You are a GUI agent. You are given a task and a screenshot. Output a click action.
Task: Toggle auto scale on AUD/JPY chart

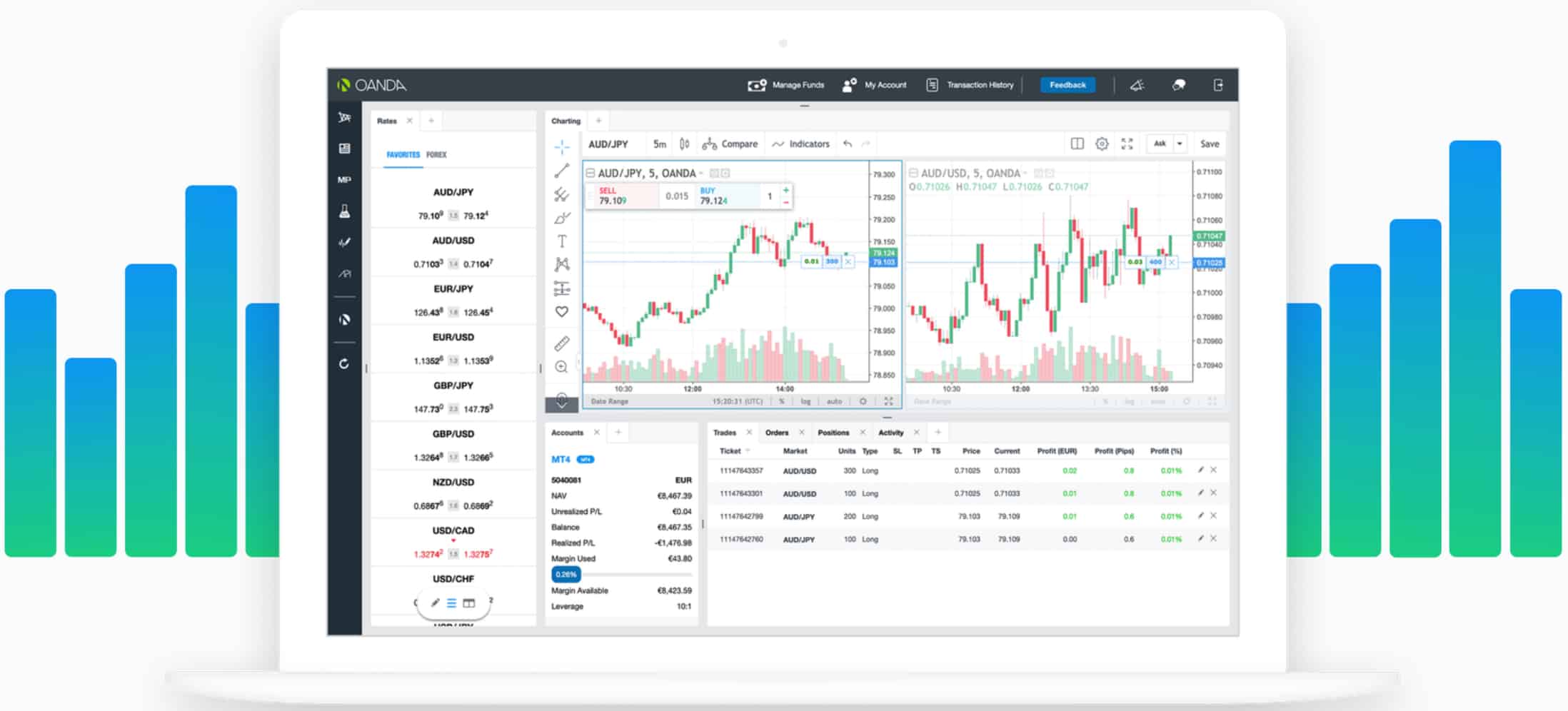834,402
